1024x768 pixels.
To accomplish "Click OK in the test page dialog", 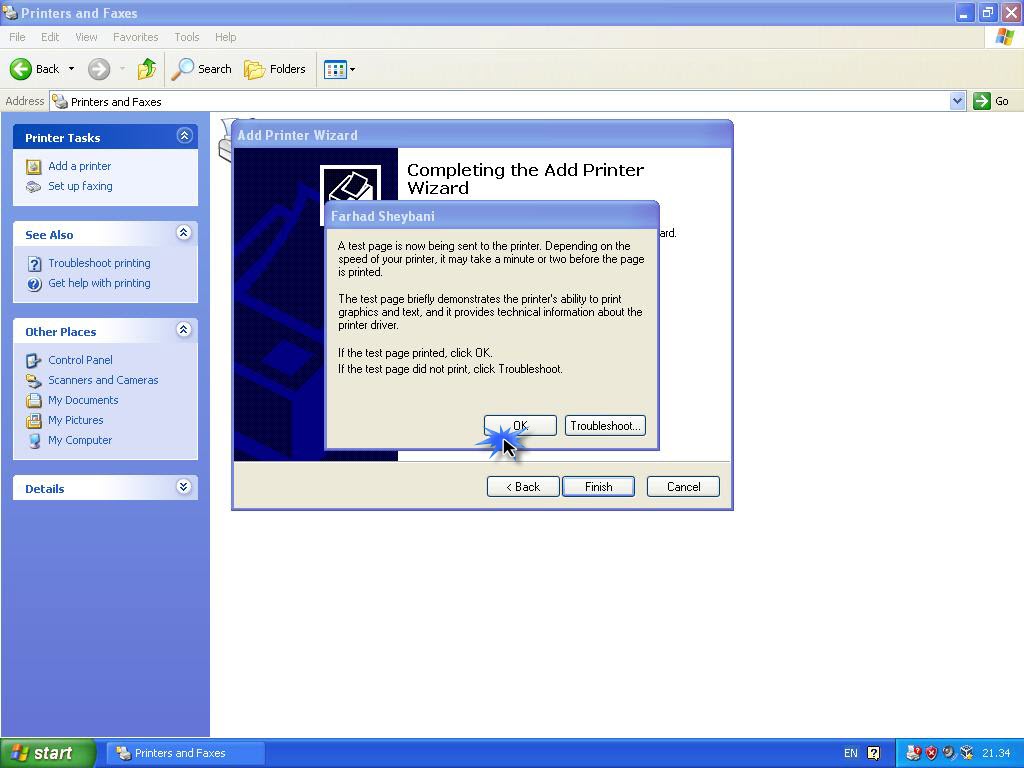I will point(519,426).
